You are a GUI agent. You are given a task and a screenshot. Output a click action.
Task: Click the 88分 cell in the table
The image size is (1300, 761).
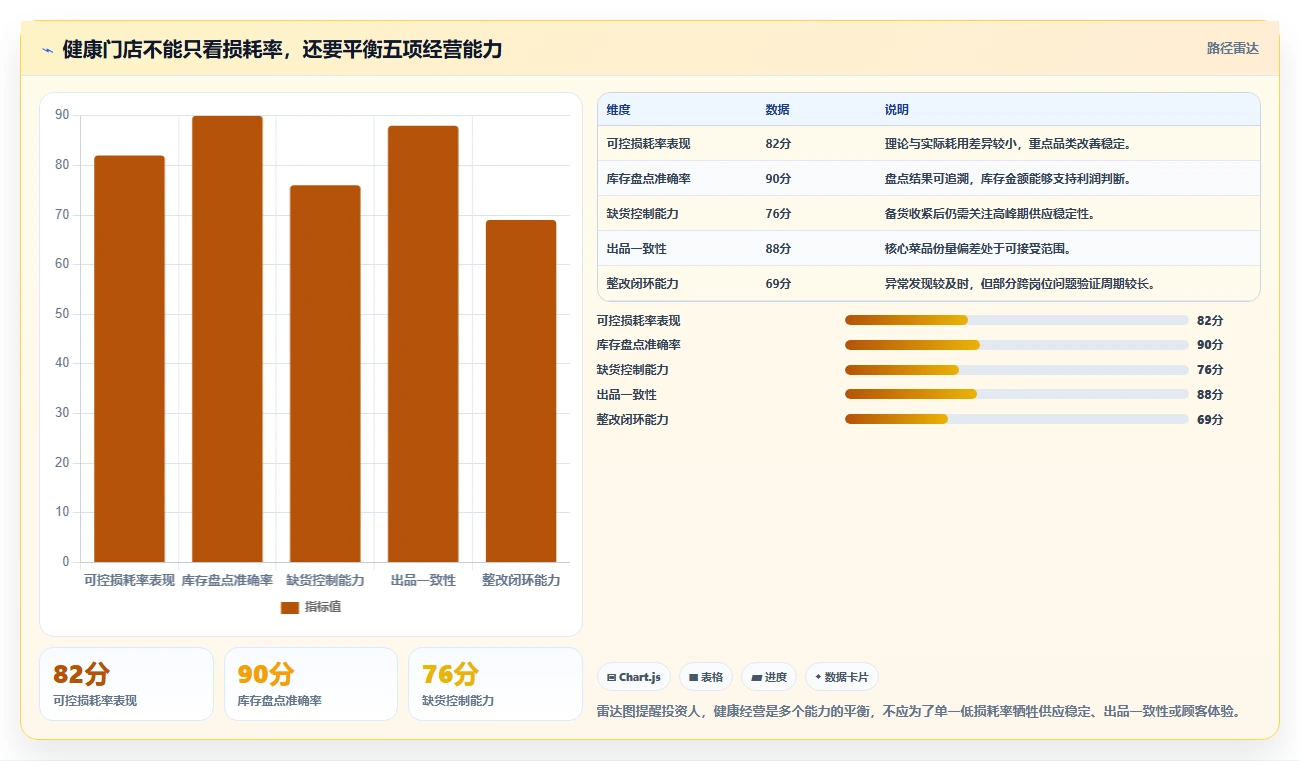tap(778, 249)
